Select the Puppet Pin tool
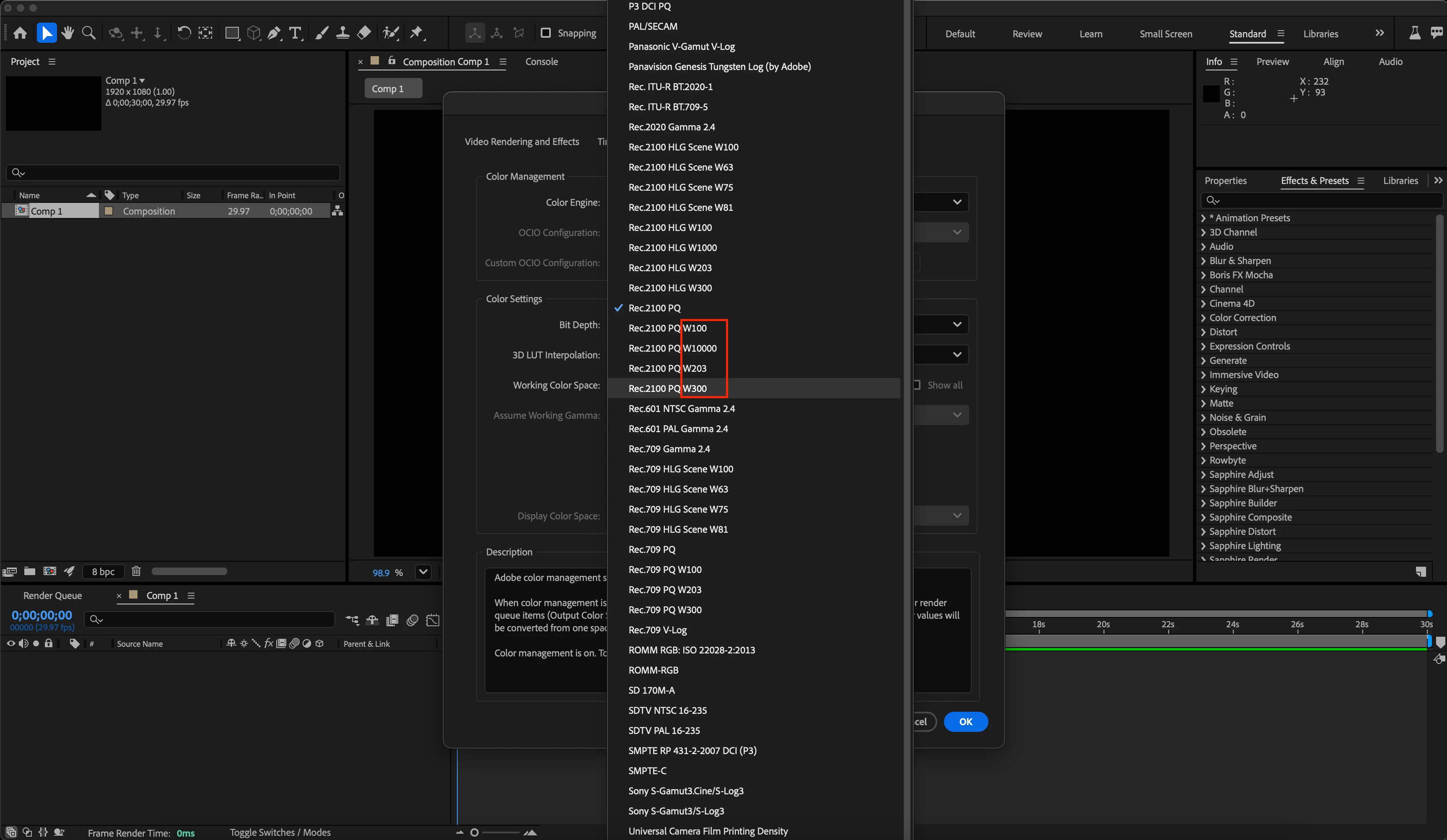This screenshot has height=840, width=1447. pos(416,33)
